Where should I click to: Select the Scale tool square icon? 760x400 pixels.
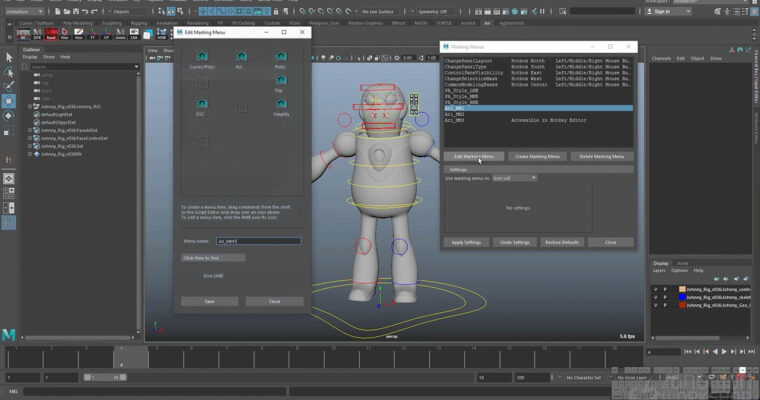tap(9, 131)
